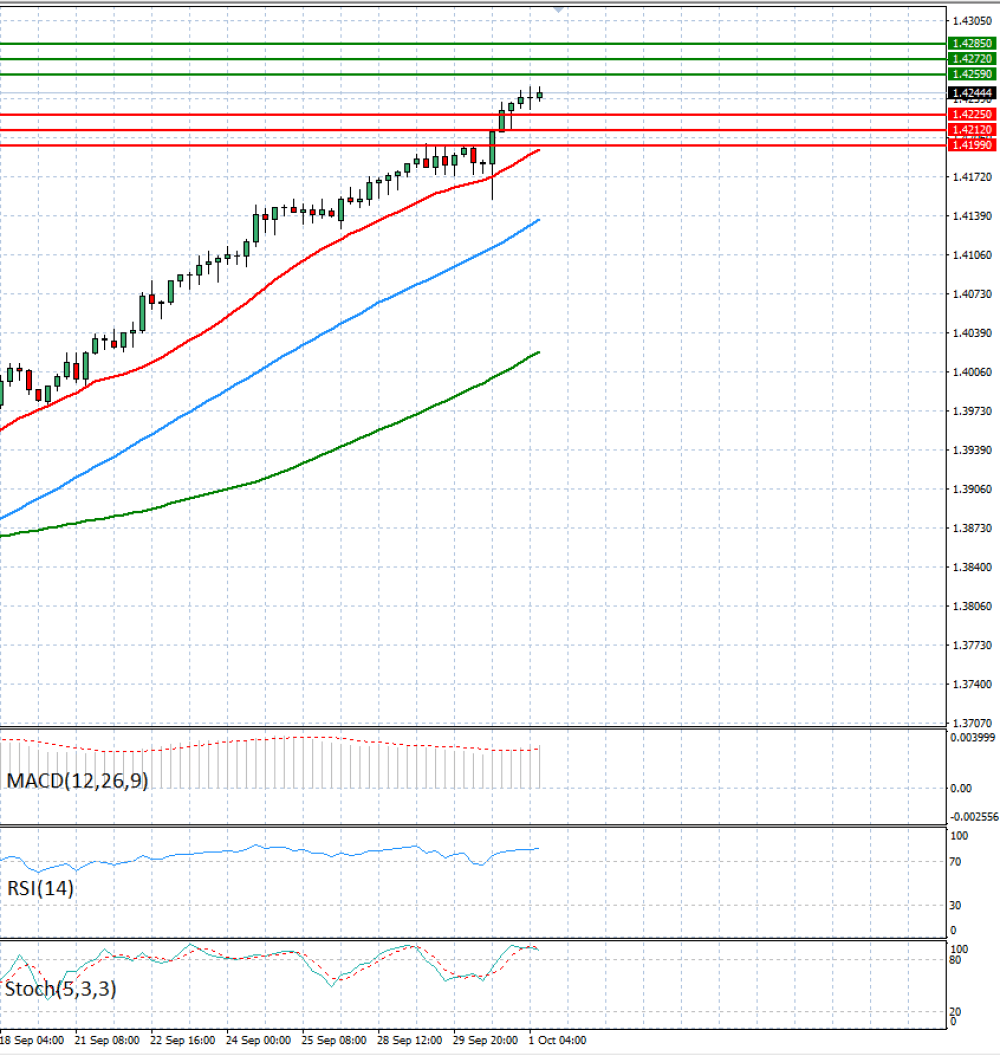Click the 28 Sep 12:00 time label
Screen dimensions: 1000x1056
409,1041
